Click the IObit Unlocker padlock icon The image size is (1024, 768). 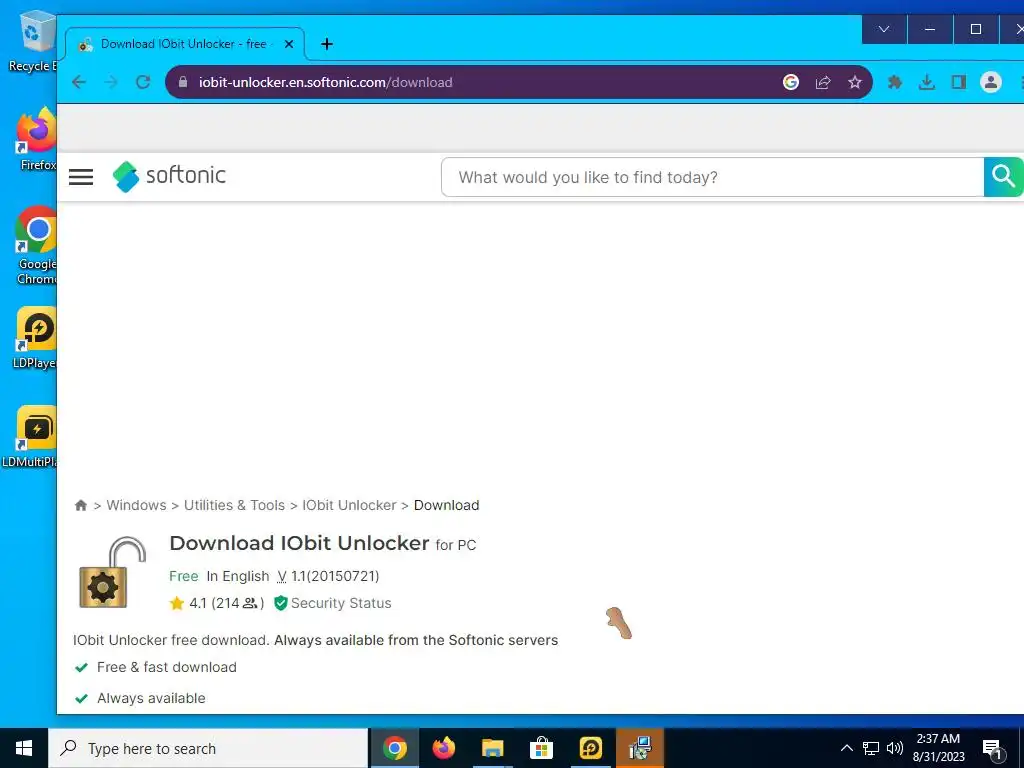point(112,573)
